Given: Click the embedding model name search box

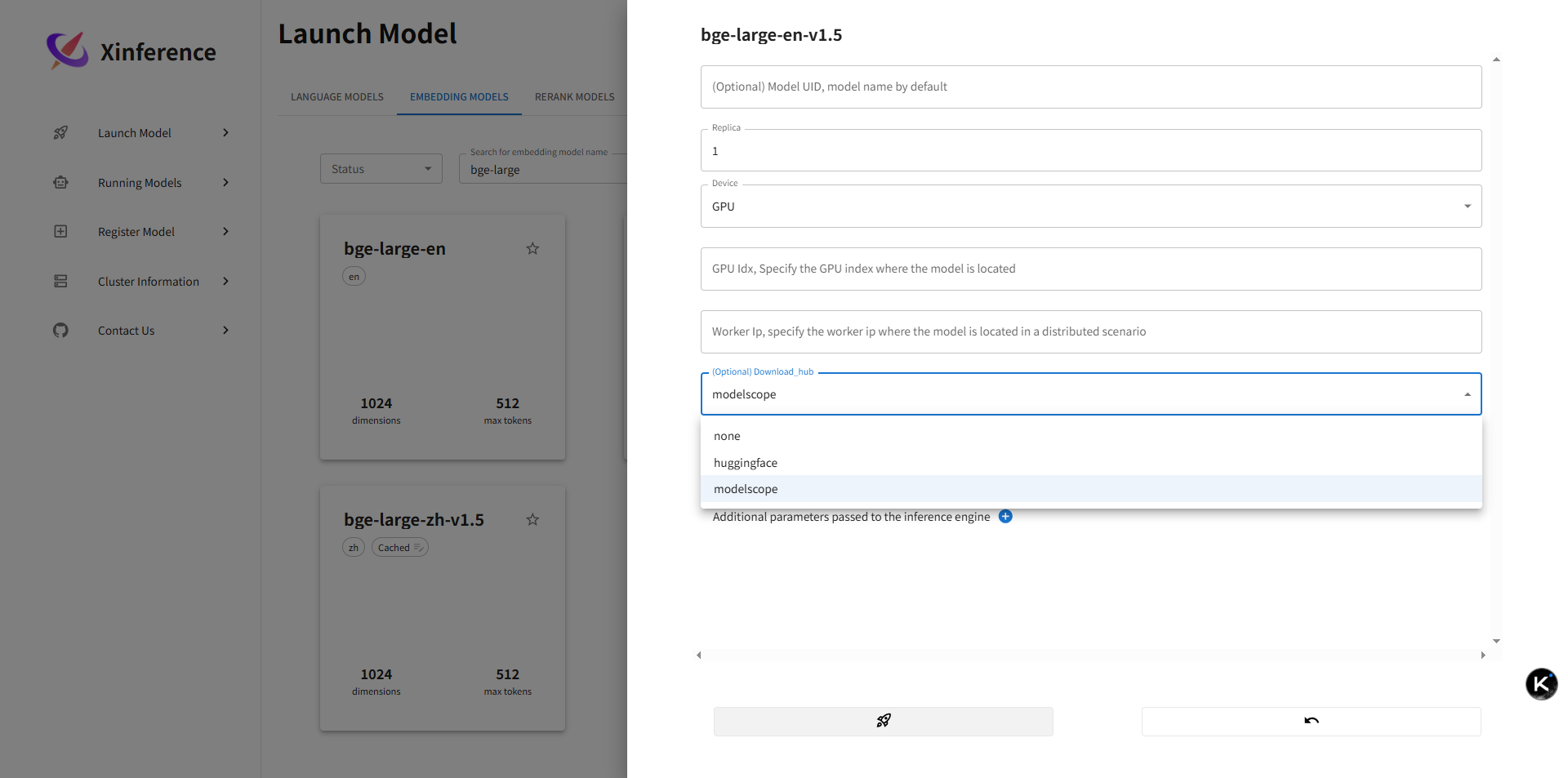Looking at the screenshot, I should pyautogui.click(x=543, y=170).
